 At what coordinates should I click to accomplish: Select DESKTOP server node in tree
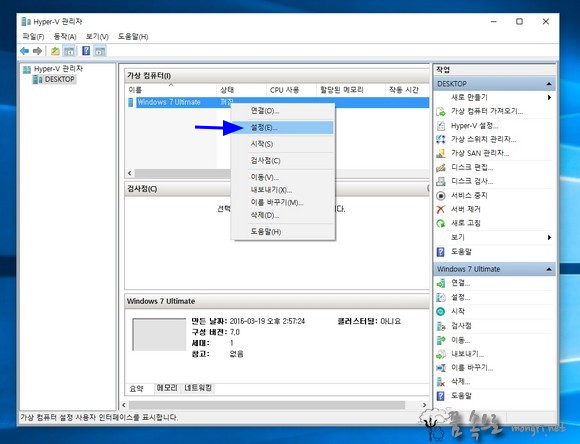(60, 79)
